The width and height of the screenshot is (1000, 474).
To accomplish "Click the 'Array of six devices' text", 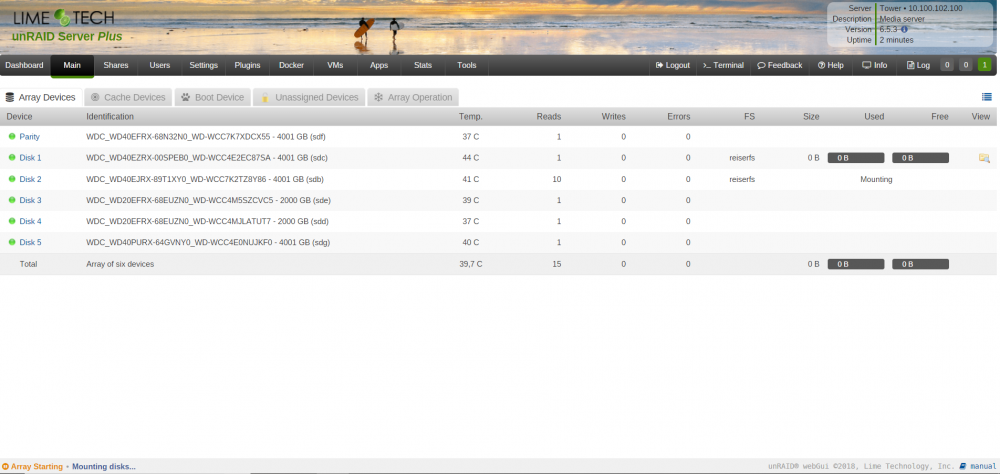I will [120, 264].
